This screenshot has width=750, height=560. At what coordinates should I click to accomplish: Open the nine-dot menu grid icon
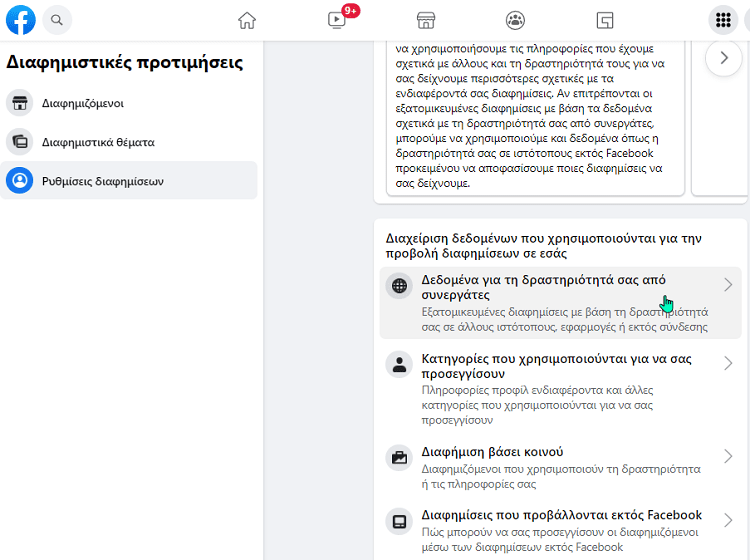[723, 20]
